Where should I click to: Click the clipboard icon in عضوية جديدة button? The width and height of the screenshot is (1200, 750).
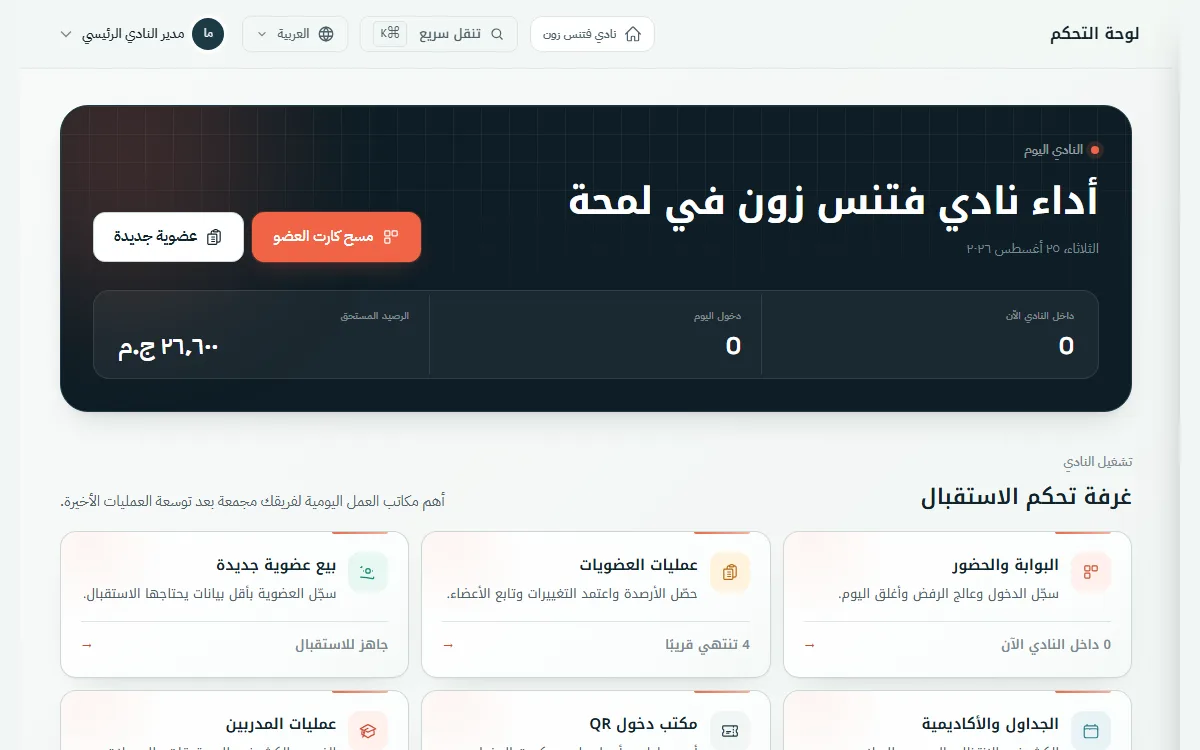(213, 237)
